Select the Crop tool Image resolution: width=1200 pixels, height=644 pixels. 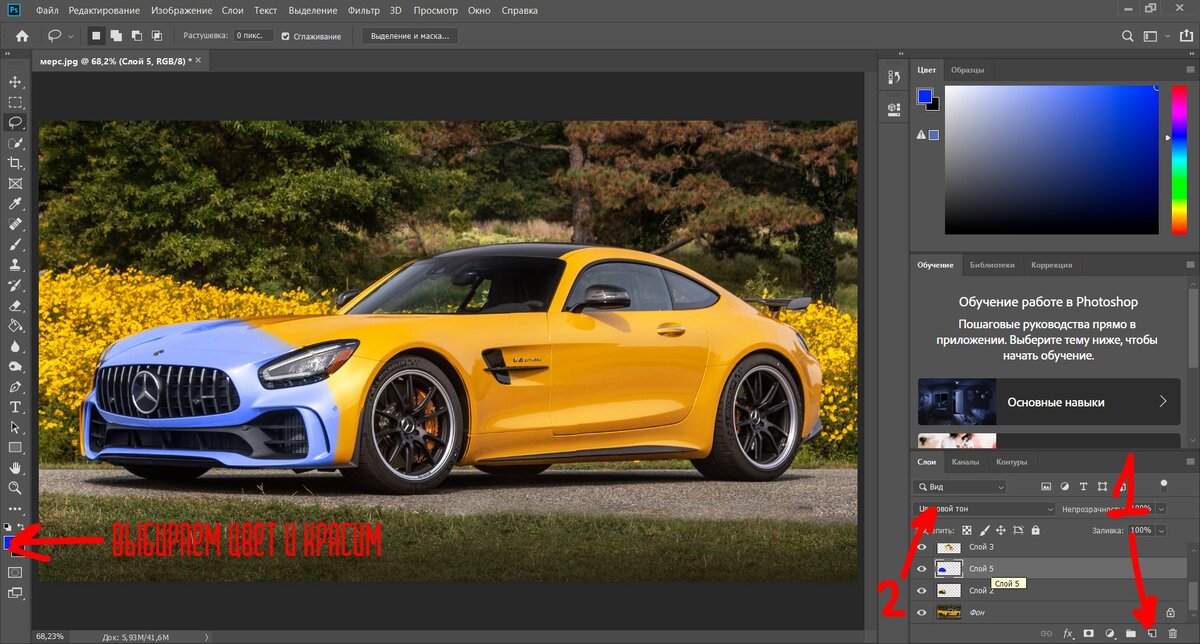point(15,163)
